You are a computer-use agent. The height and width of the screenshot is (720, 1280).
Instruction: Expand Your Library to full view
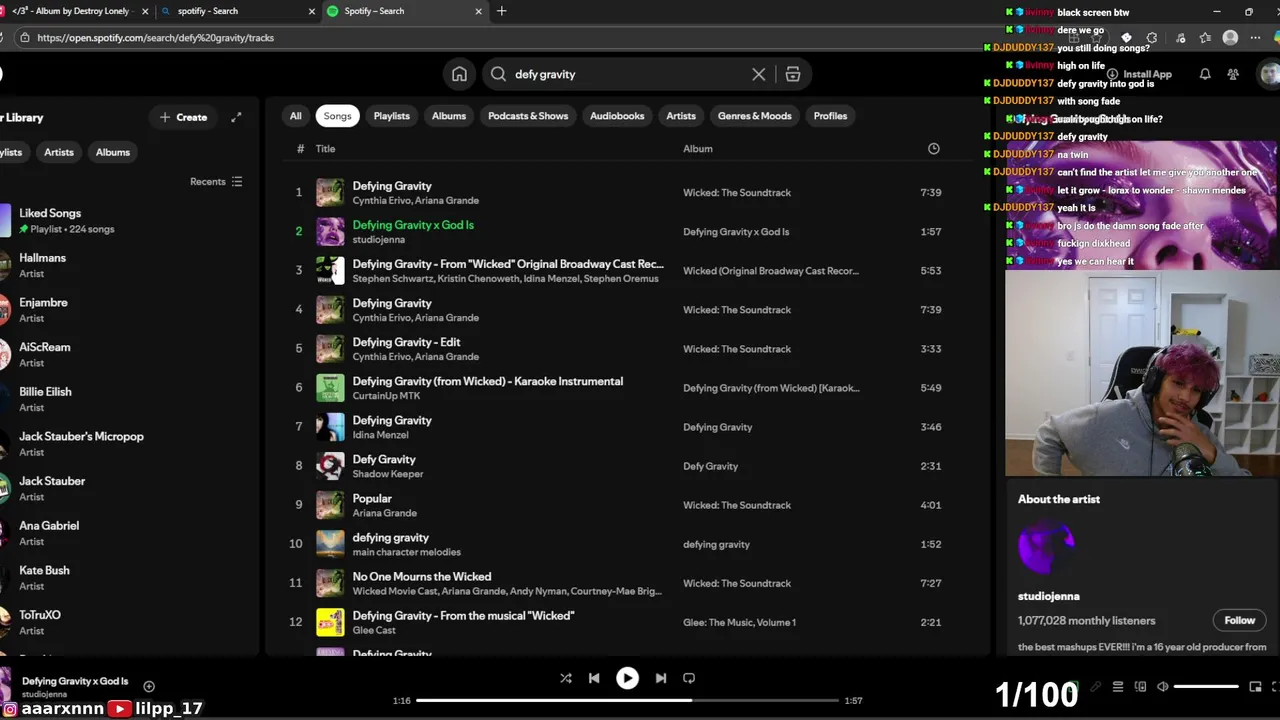(236, 117)
